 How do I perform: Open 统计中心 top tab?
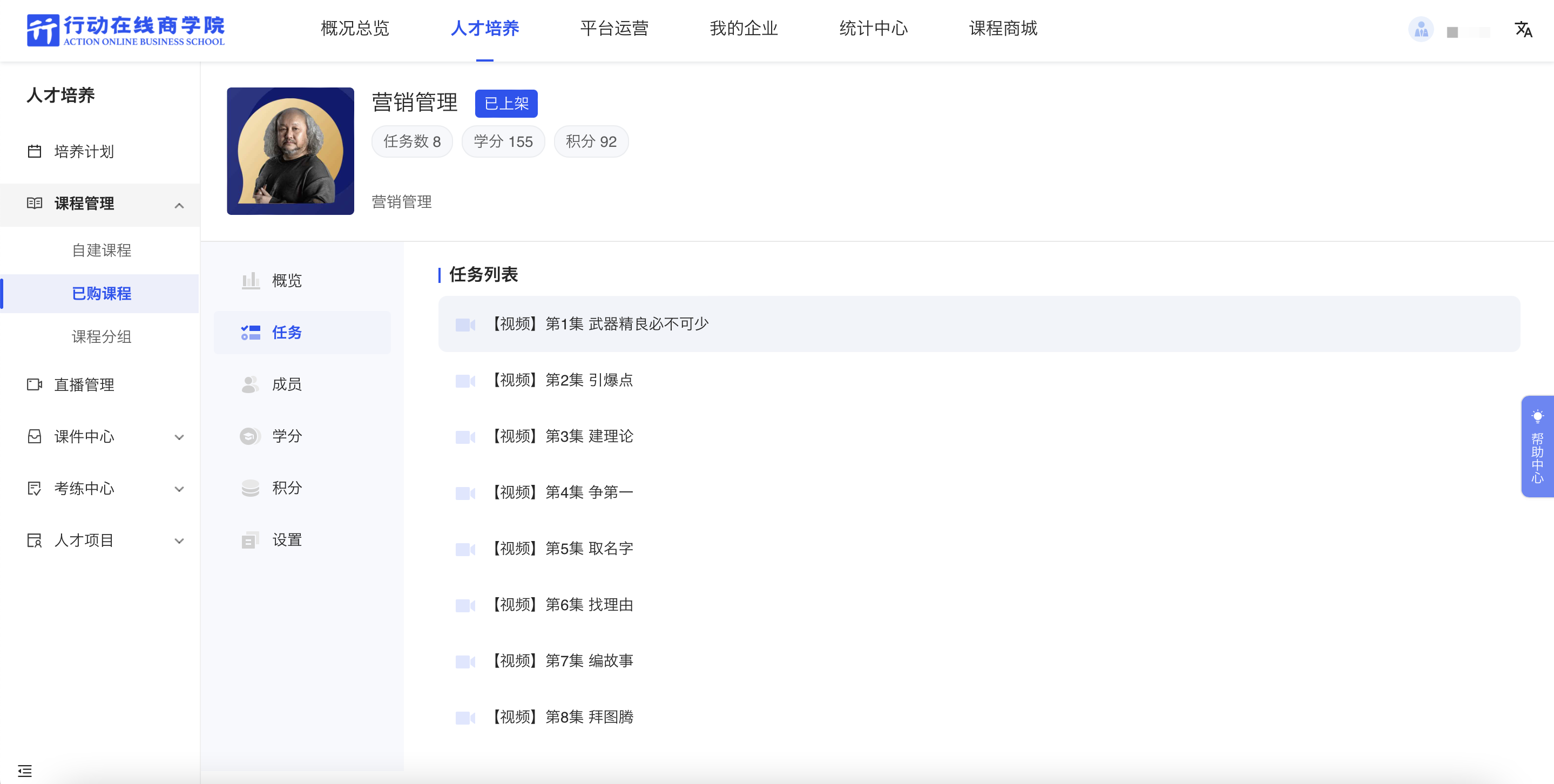874,28
